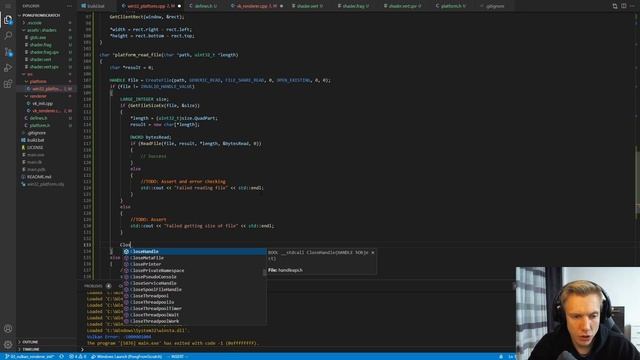Switch to platform.h editor tab
The width and height of the screenshot is (640, 360).
pyautogui.click(x=453, y=6)
